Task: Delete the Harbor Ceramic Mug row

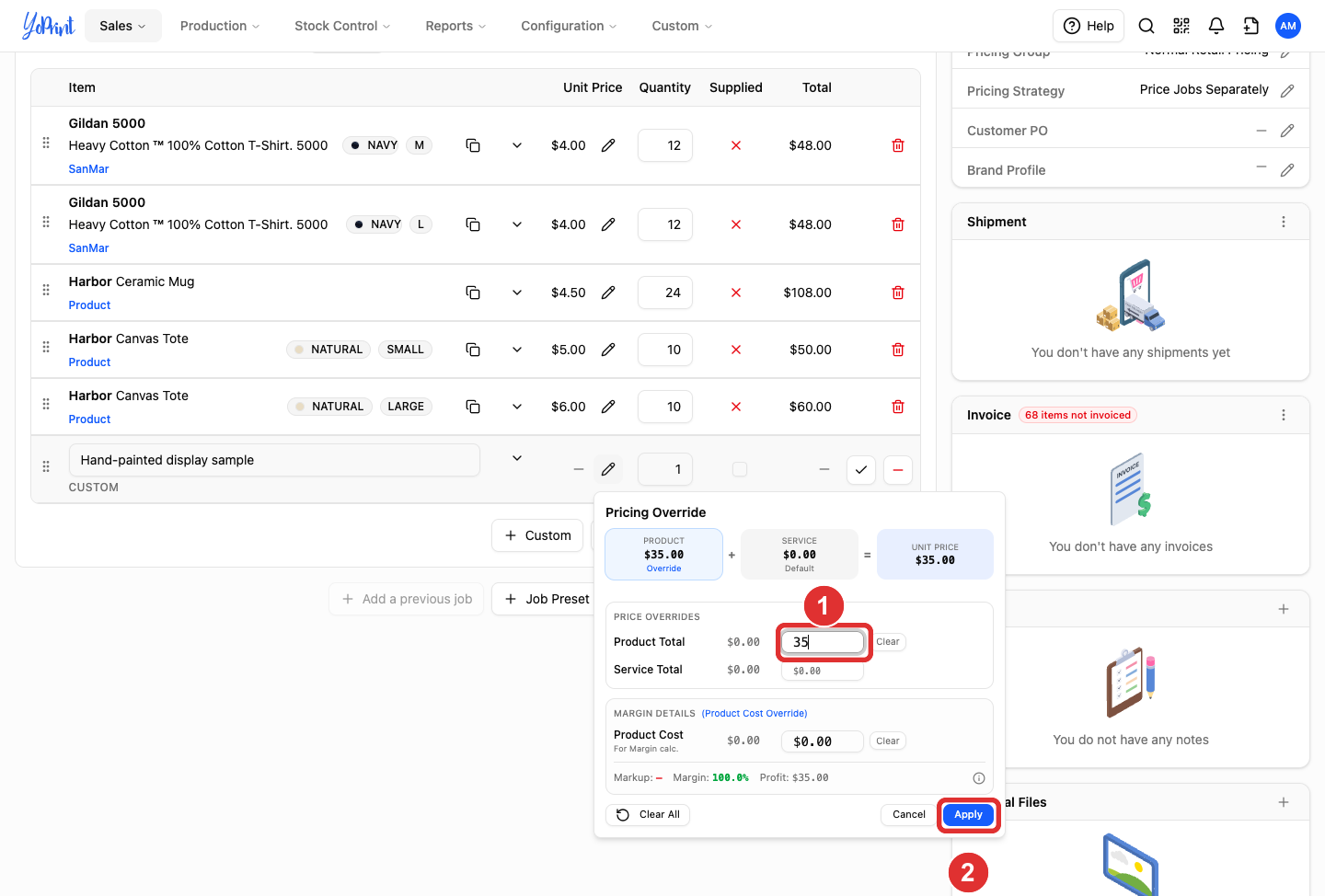Action: point(898,293)
